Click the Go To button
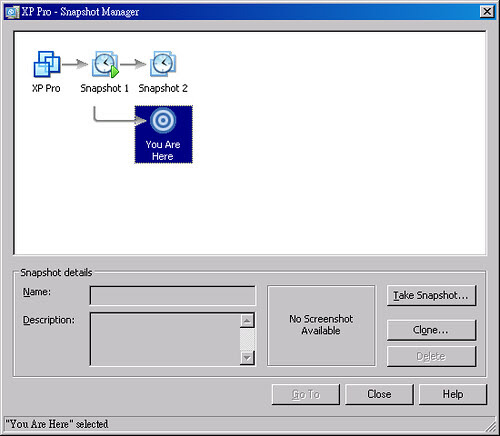The image size is (500, 436). 306,394
